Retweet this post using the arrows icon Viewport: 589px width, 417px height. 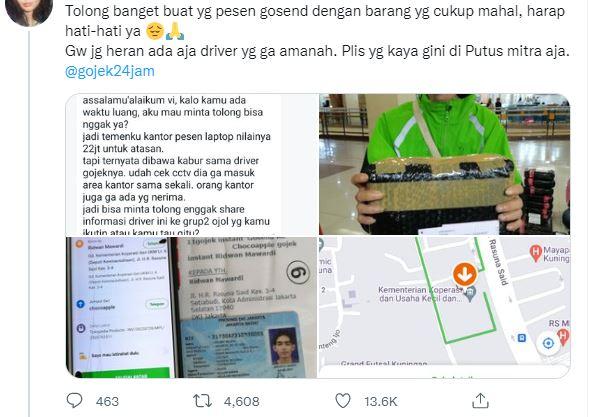(x=202, y=401)
